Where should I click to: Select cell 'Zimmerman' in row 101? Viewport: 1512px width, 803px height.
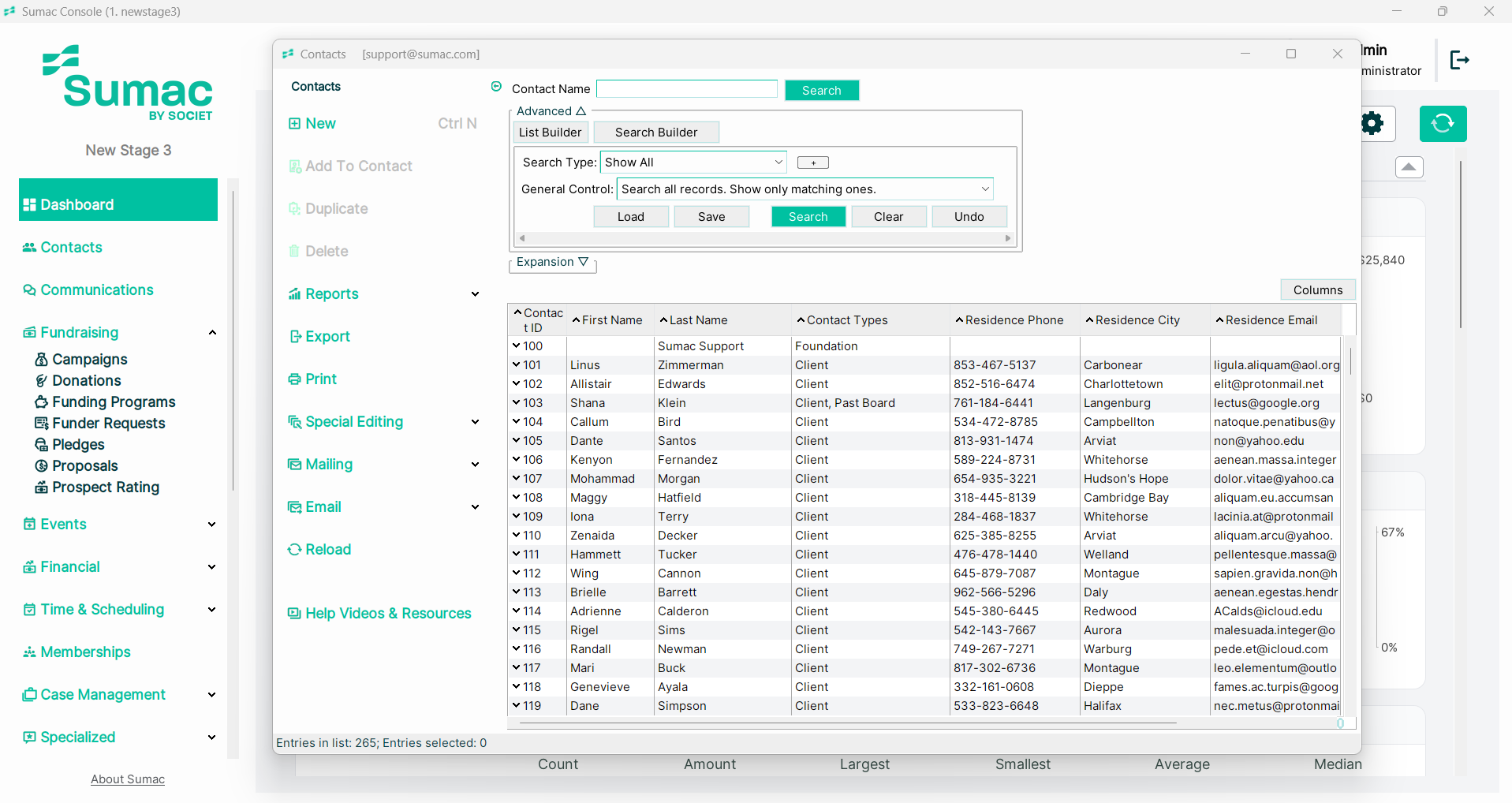722,365
